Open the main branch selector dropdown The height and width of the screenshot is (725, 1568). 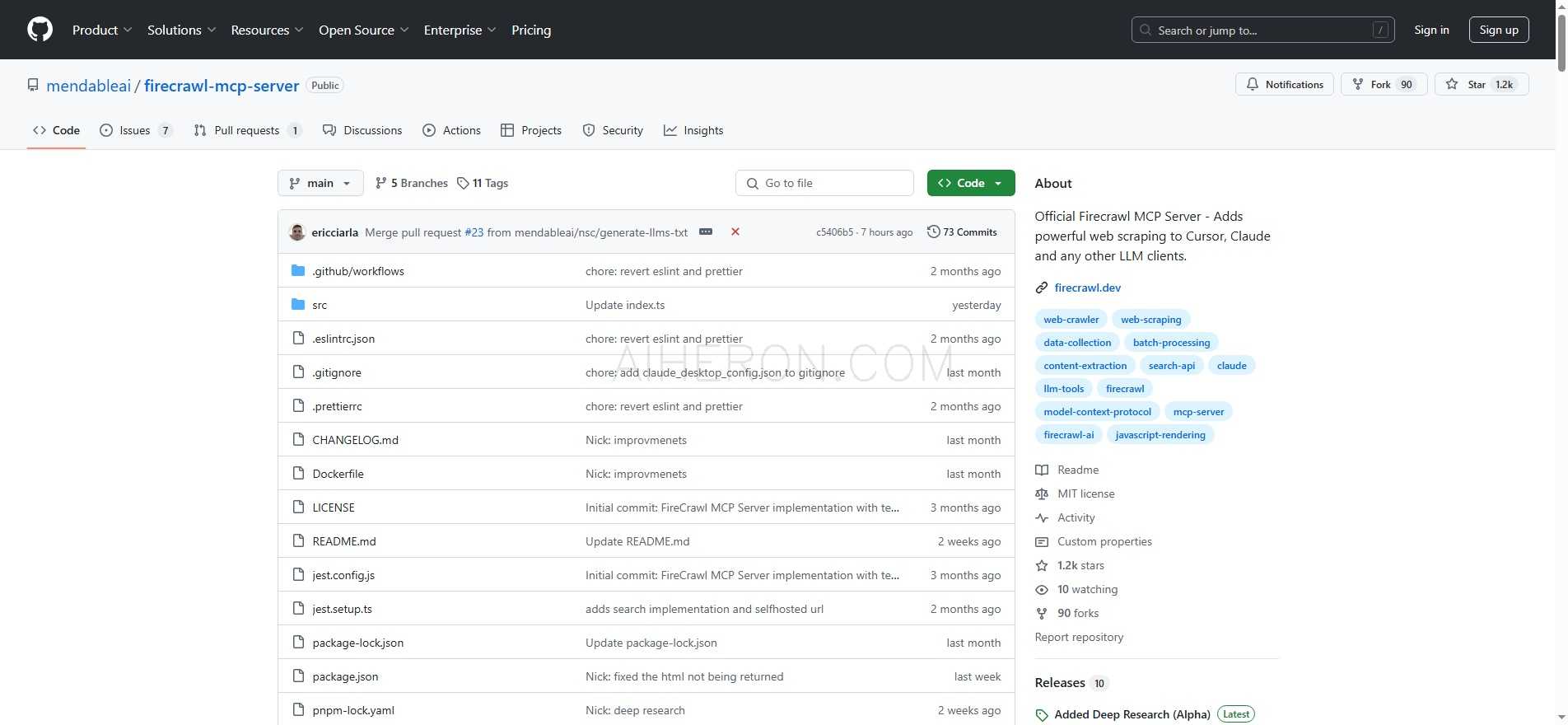point(320,183)
